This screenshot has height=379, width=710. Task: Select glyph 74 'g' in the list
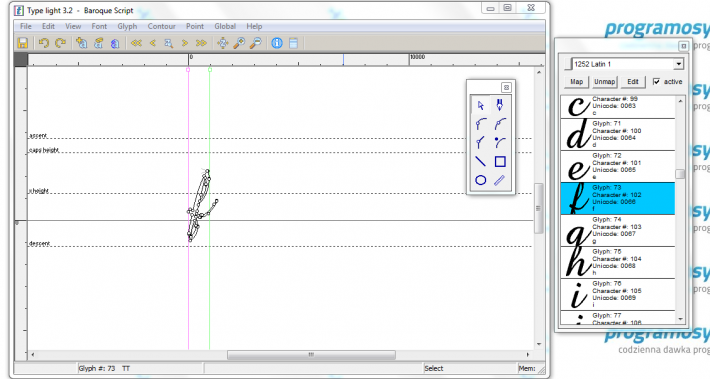(618, 231)
